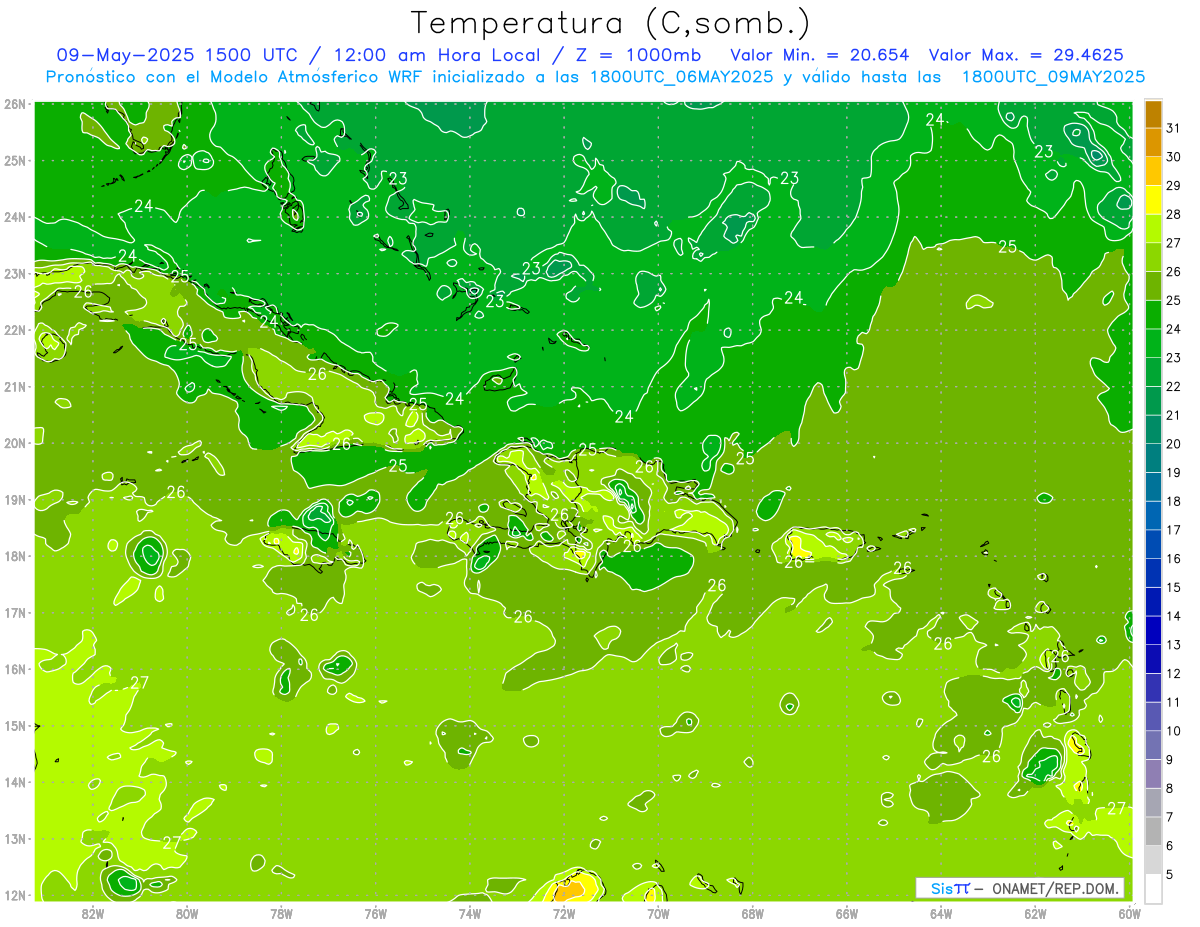This screenshot has height=927, width=1200.
Task: Pick the purple swatch between 8 and 9
Action: click(1154, 774)
